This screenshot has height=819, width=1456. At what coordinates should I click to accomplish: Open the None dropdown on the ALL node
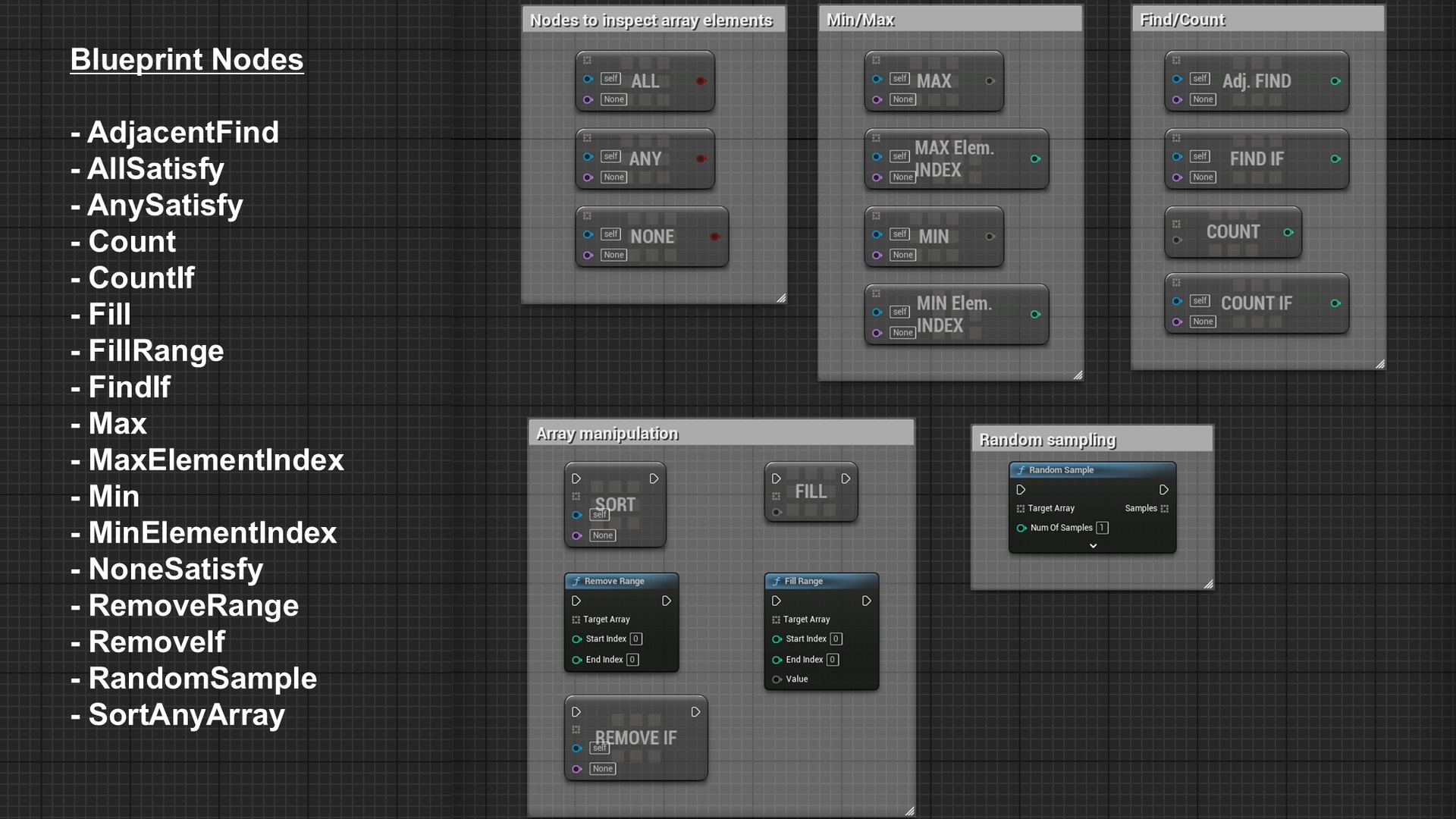click(614, 99)
